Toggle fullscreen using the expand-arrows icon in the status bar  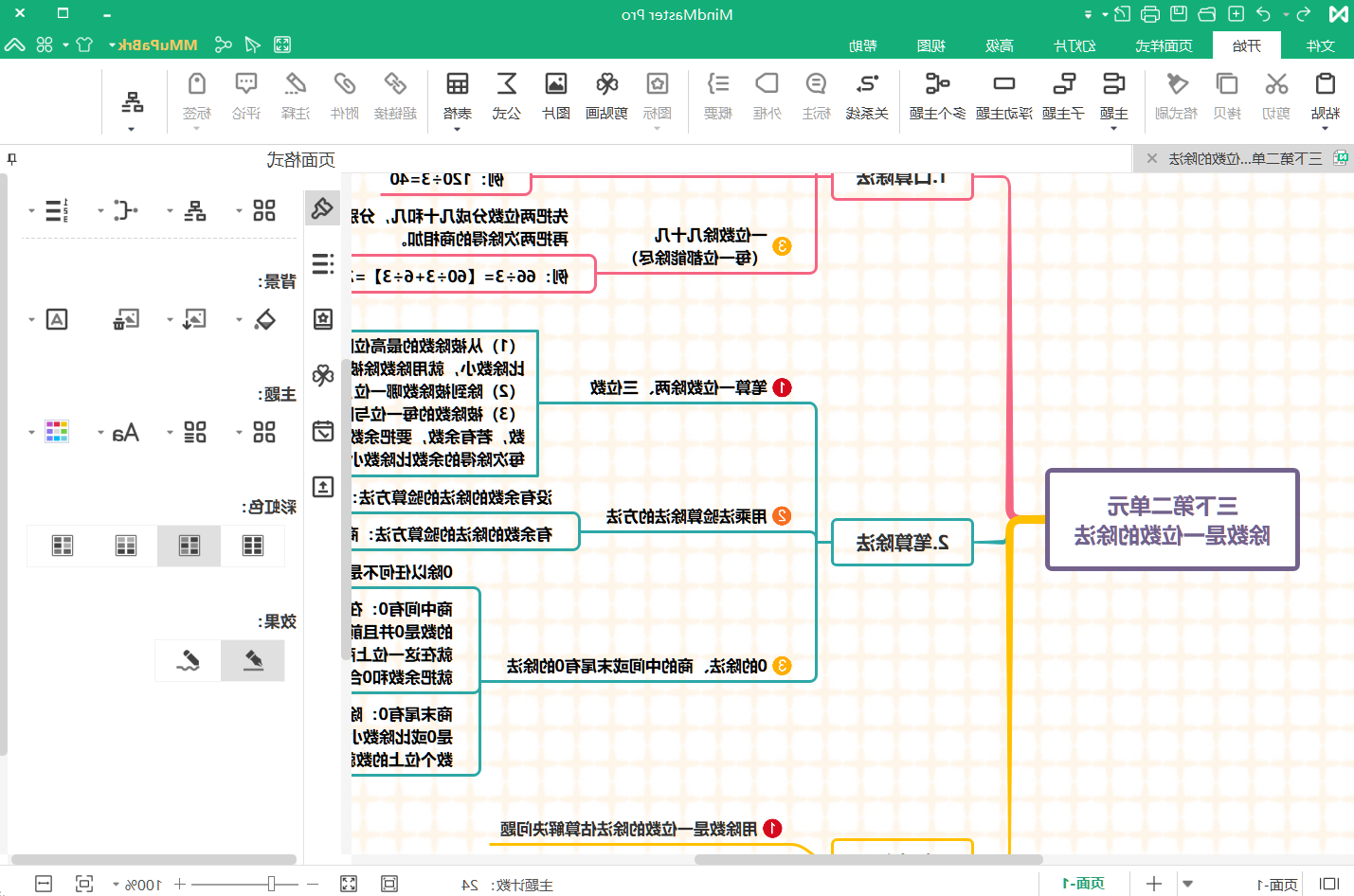(349, 884)
